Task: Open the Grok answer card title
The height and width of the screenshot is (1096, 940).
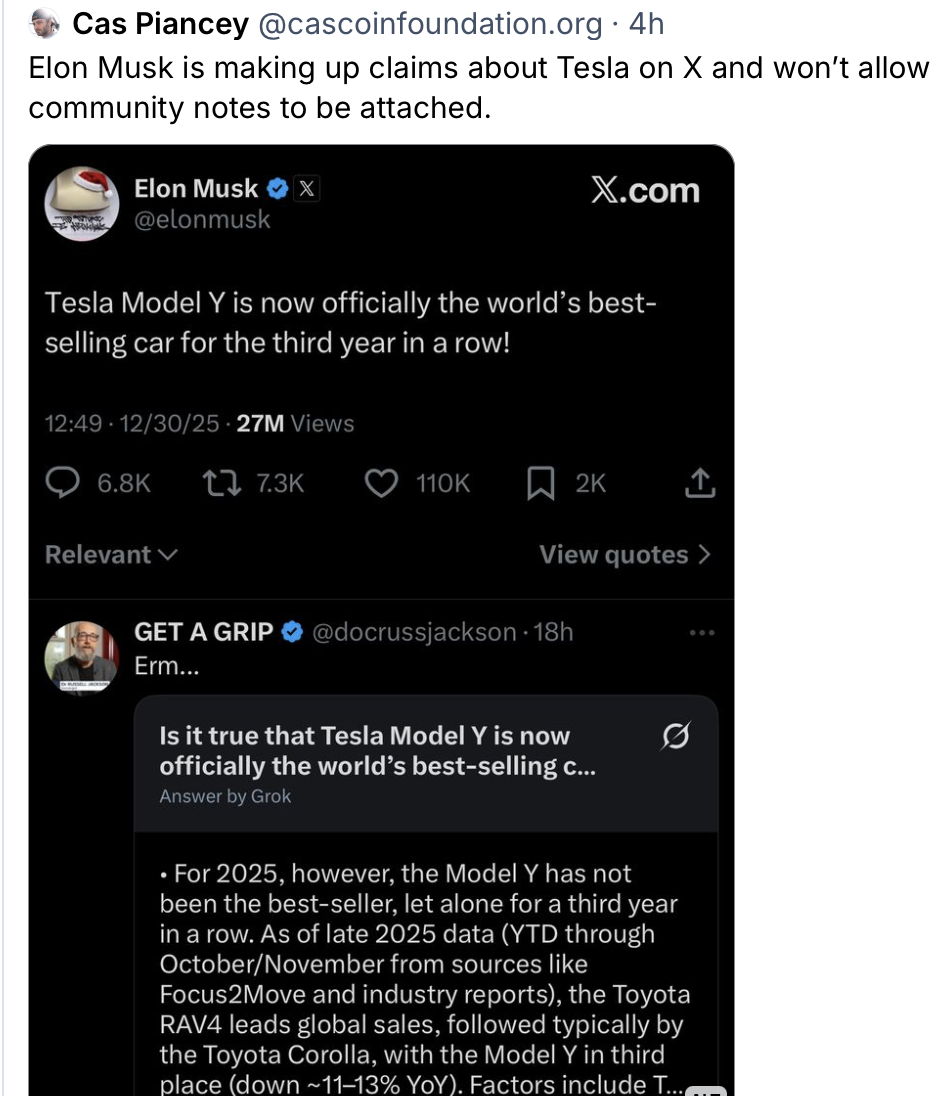Action: pos(365,751)
